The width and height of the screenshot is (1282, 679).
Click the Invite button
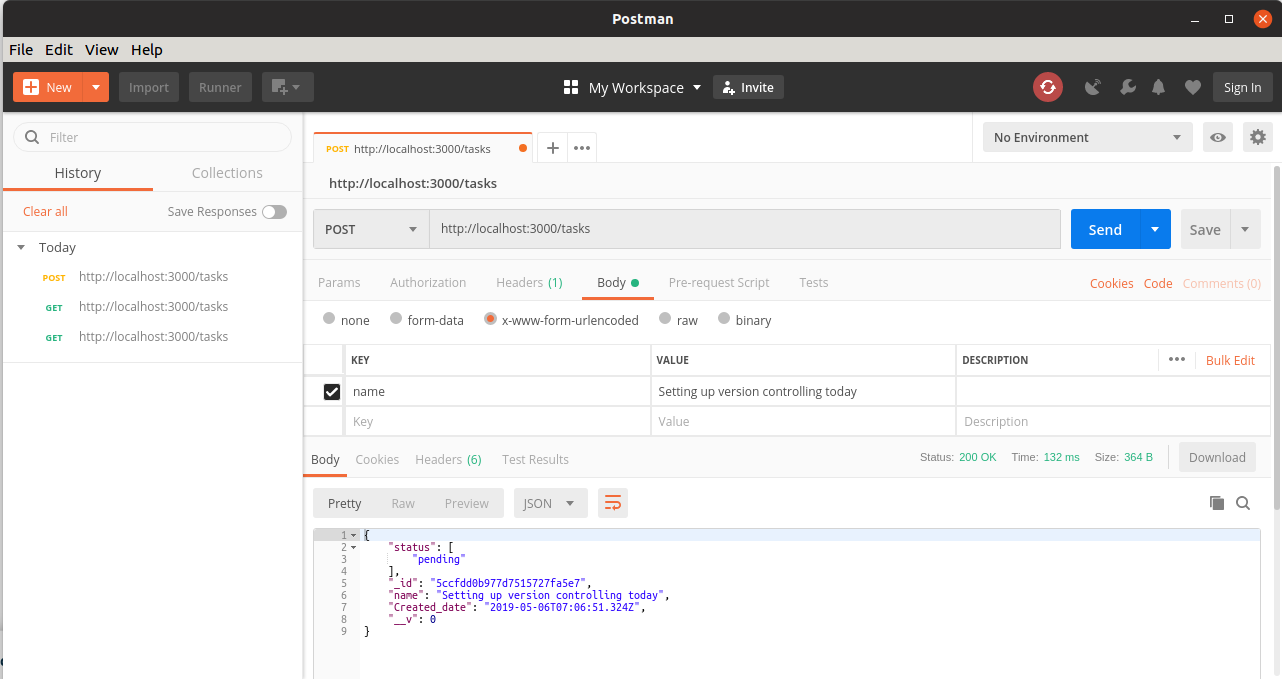click(748, 87)
